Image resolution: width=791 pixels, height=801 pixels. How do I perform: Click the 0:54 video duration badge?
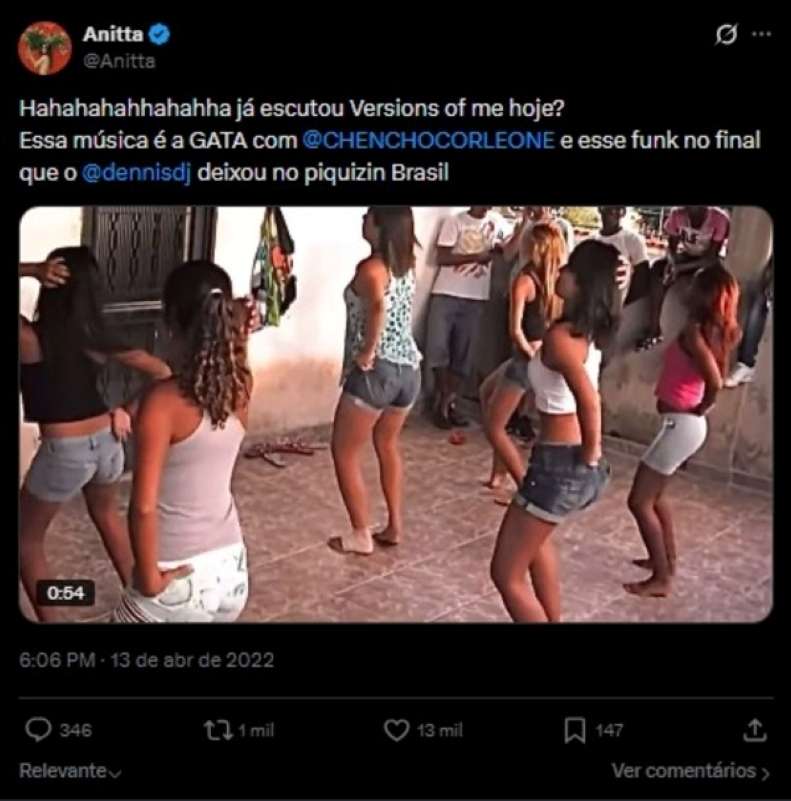click(x=65, y=593)
